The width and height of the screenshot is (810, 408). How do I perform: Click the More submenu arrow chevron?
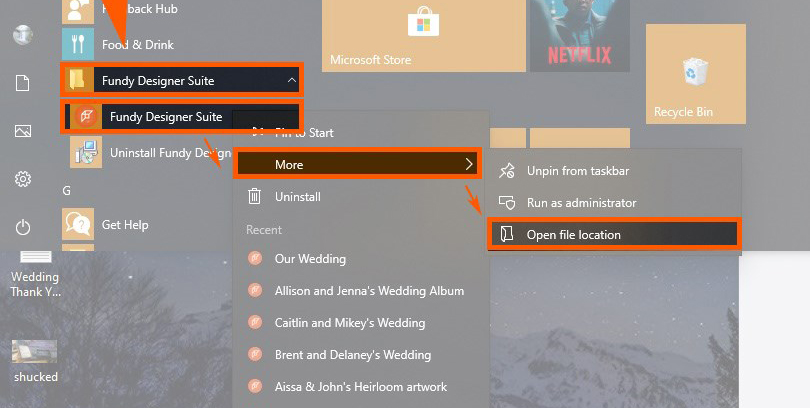pos(469,164)
